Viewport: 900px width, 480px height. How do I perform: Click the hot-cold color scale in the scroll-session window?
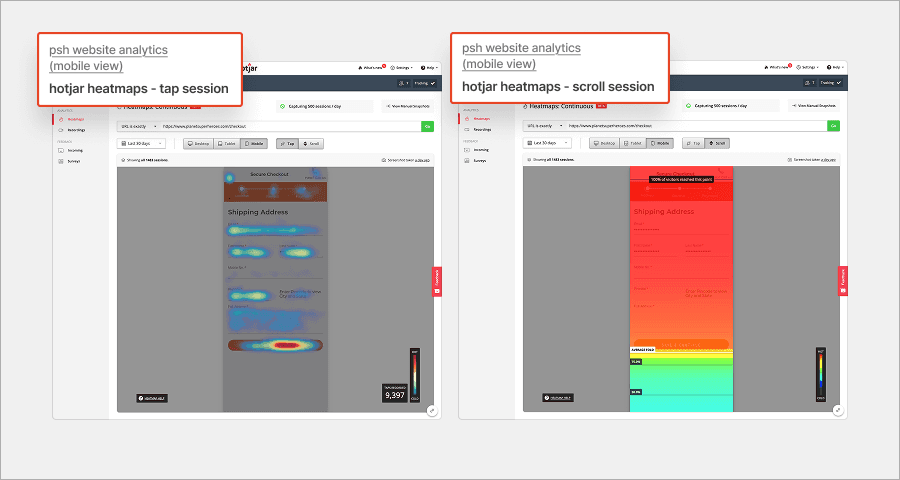click(x=821, y=374)
